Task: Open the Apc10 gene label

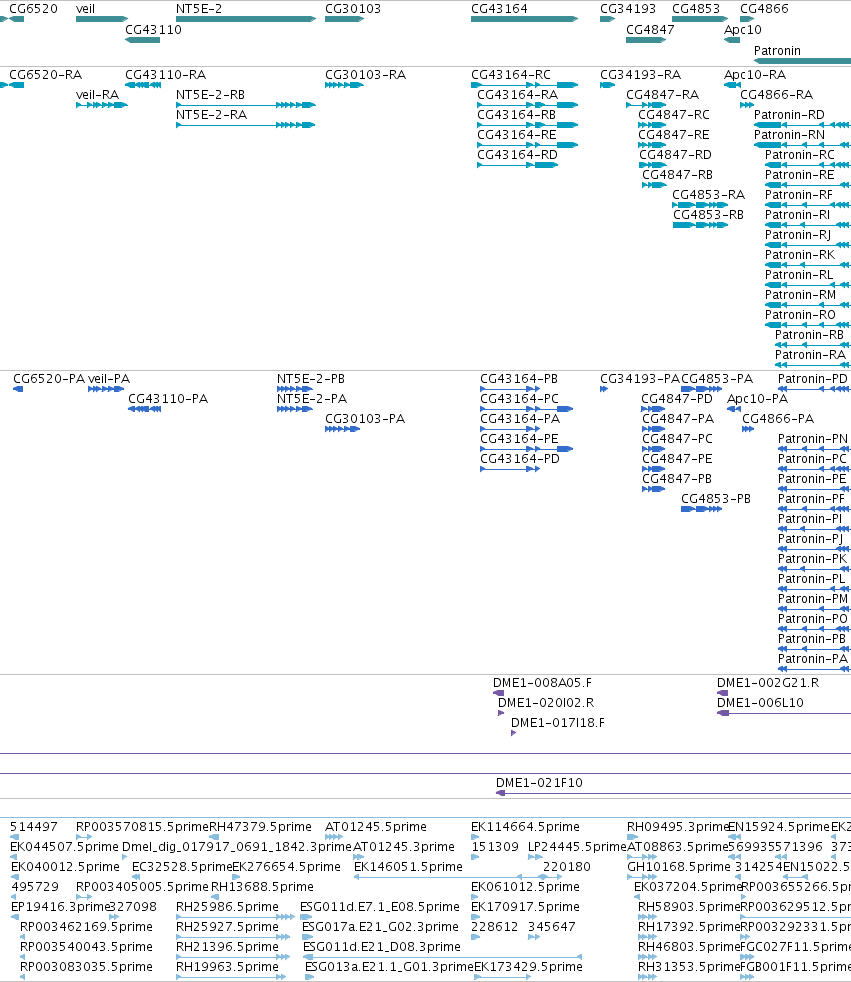Action: click(x=743, y=29)
